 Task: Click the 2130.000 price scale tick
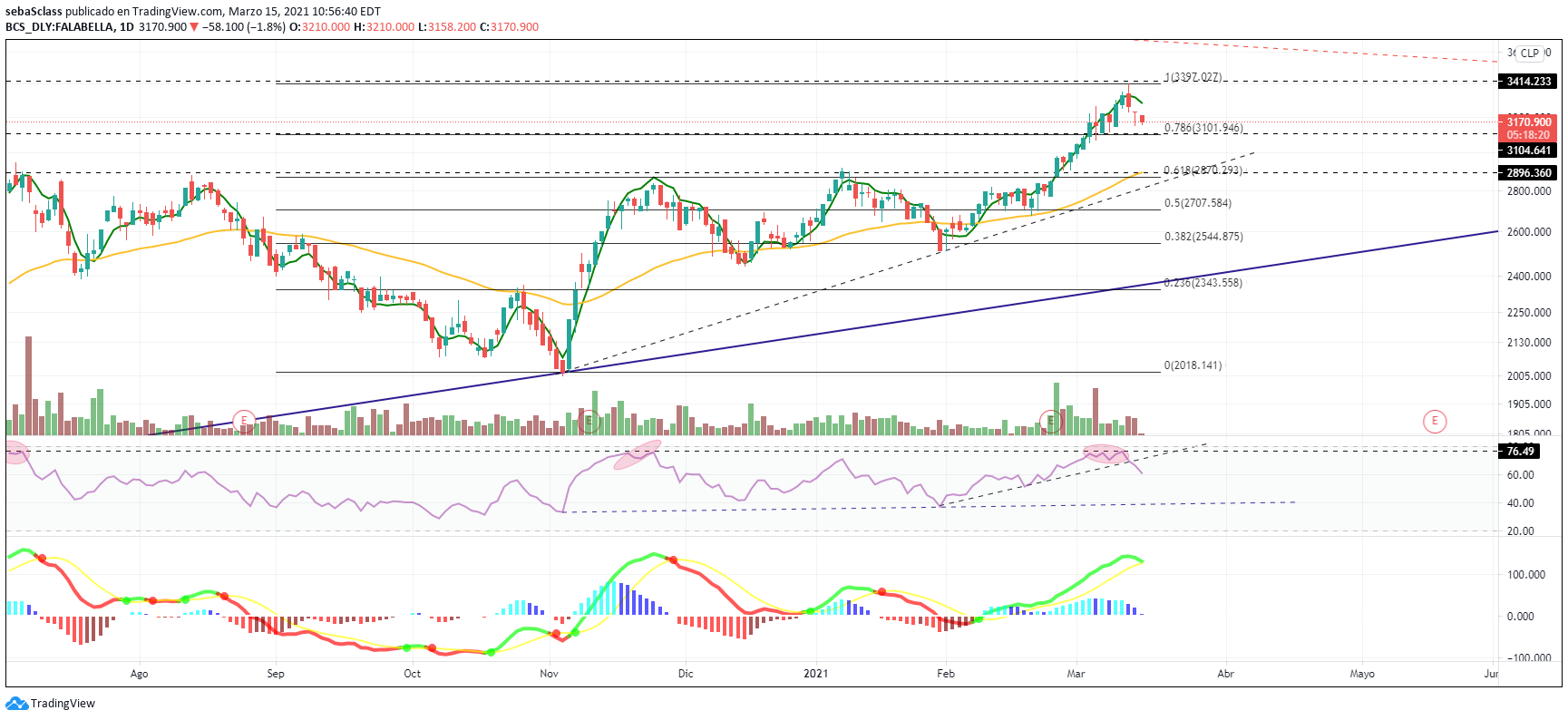[x=1529, y=343]
